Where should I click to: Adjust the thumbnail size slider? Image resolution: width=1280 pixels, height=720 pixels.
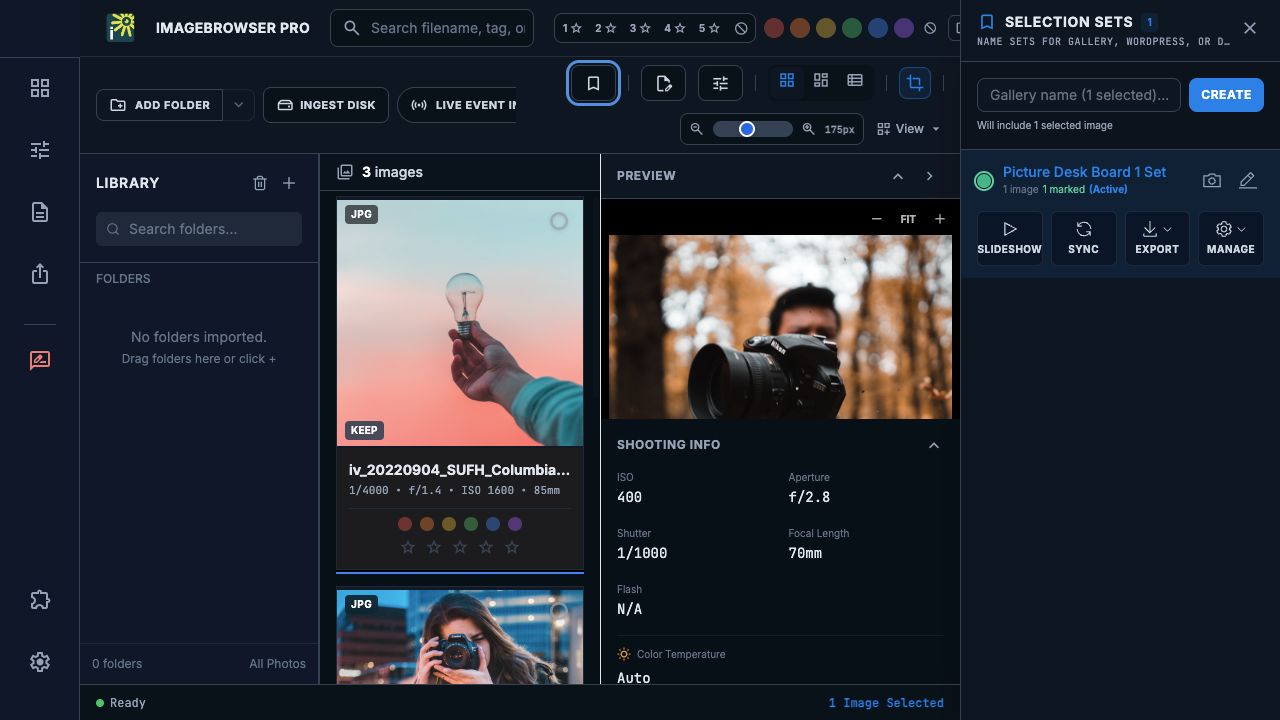[x=752, y=129]
